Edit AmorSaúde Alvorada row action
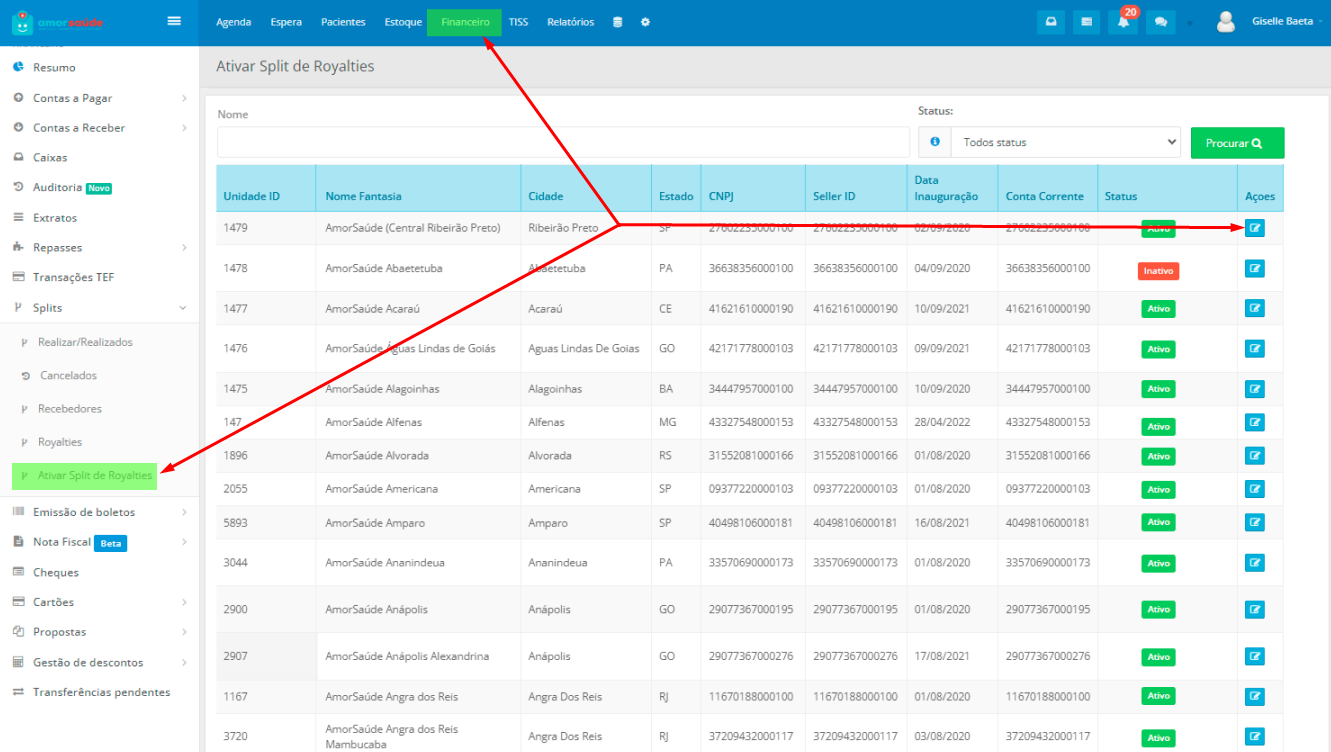This screenshot has height=752, width=1331. click(1255, 455)
